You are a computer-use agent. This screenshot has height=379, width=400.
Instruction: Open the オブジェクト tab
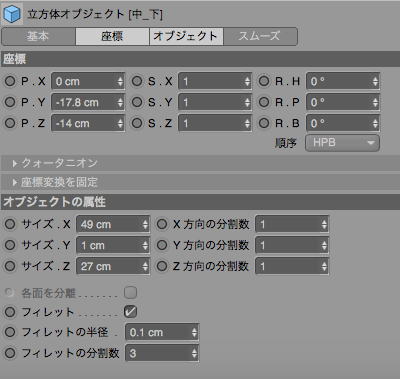(186, 36)
